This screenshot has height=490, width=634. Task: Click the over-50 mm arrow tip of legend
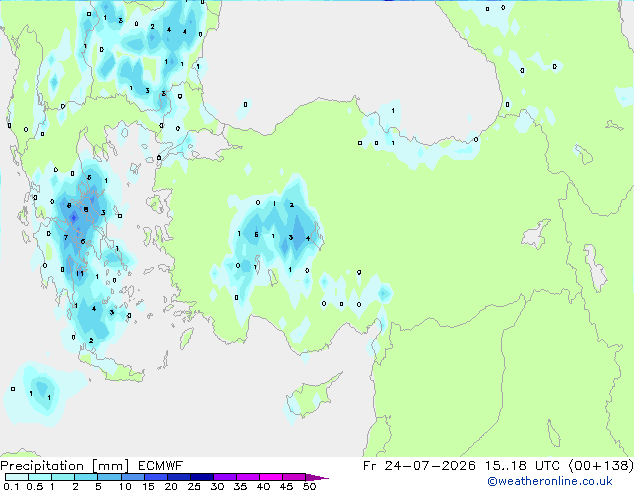tap(317, 477)
